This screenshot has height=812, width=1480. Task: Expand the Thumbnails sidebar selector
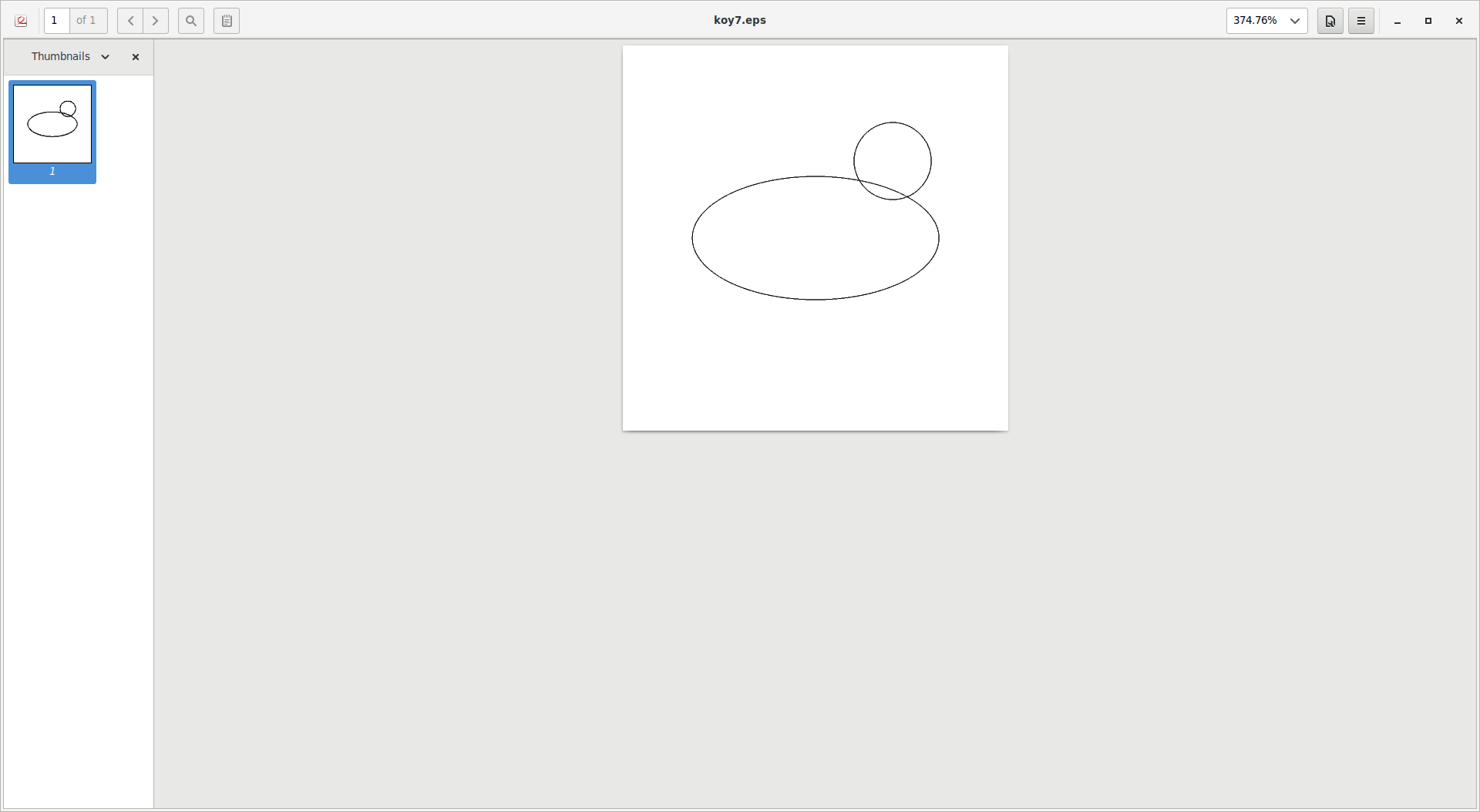coord(71,57)
